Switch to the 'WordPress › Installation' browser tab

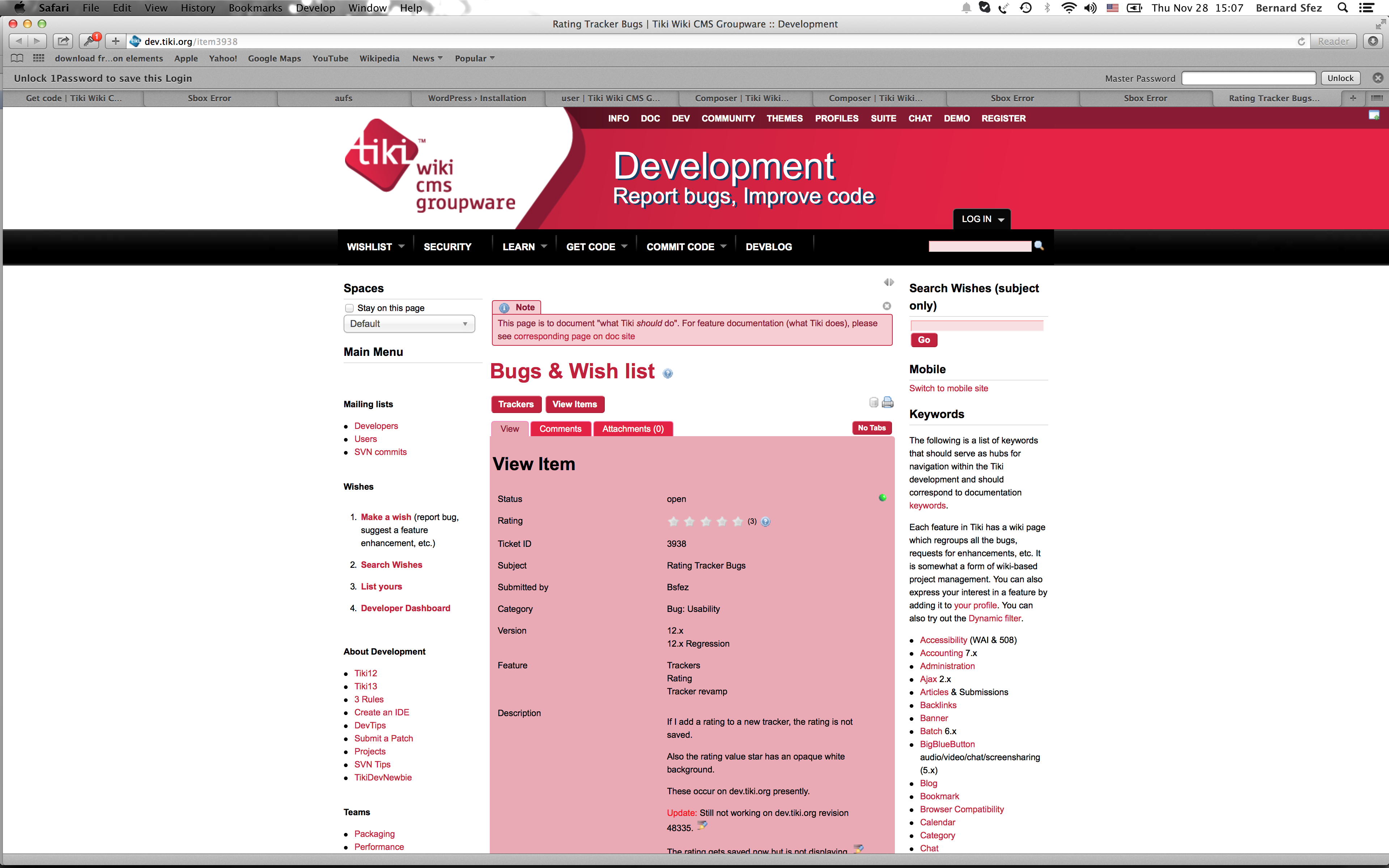(477, 98)
